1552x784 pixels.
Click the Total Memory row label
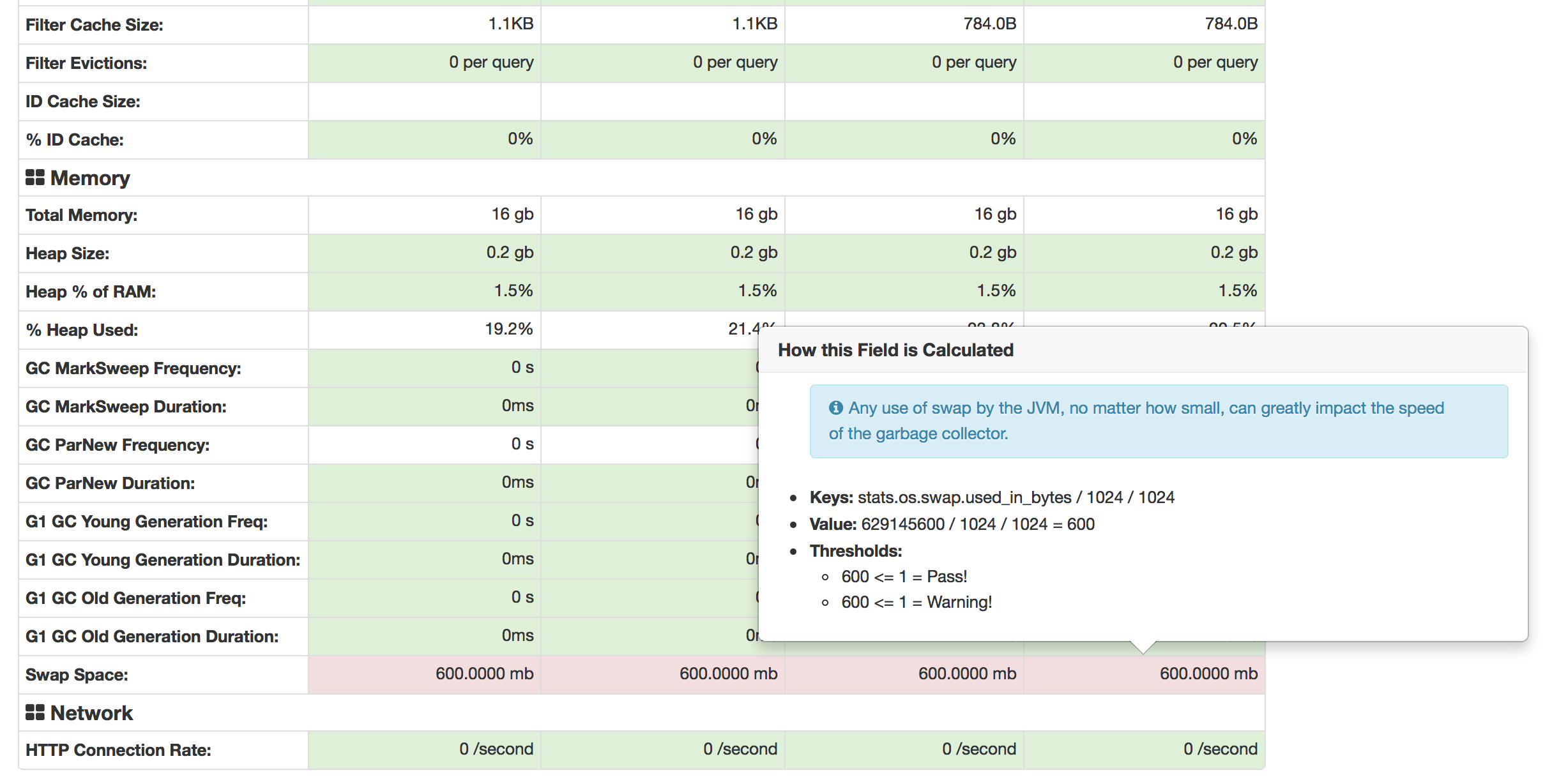click(x=81, y=215)
